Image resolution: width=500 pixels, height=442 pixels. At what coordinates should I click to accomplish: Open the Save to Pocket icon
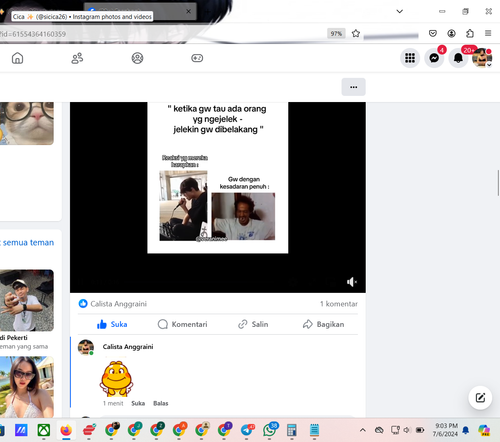(433, 33)
